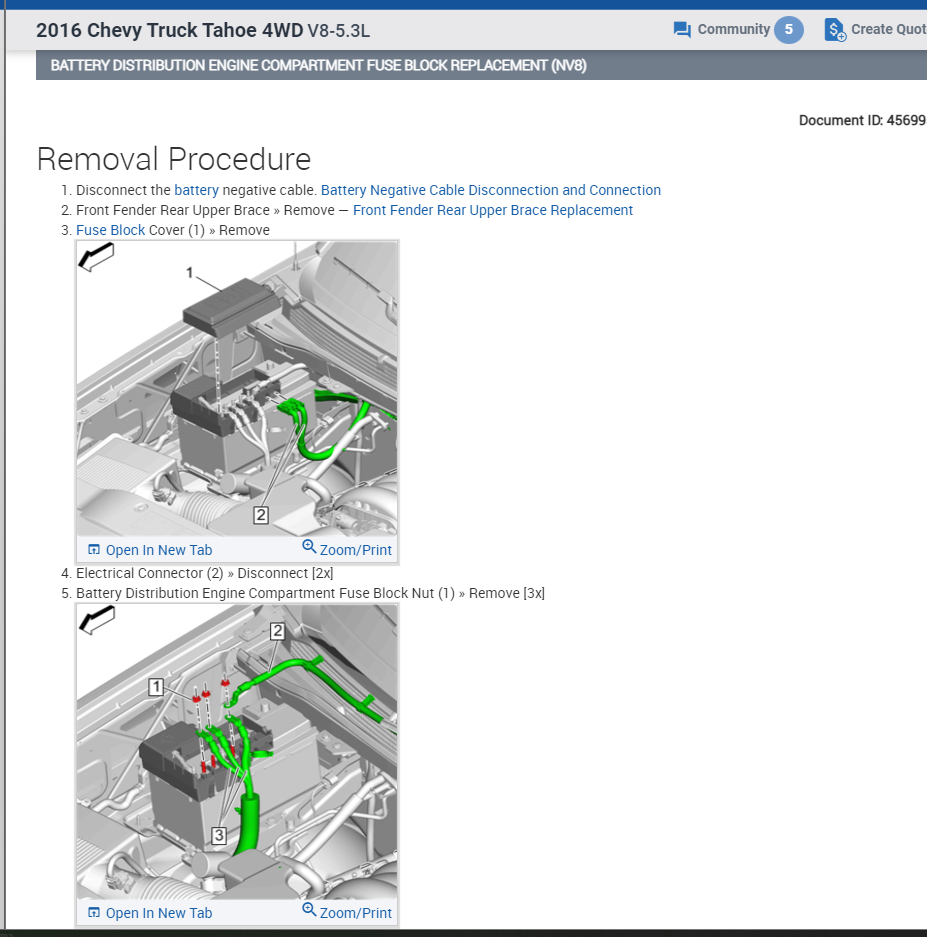
Task: Click magnifier icon under second diagram
Action: [x=309, y=910]
